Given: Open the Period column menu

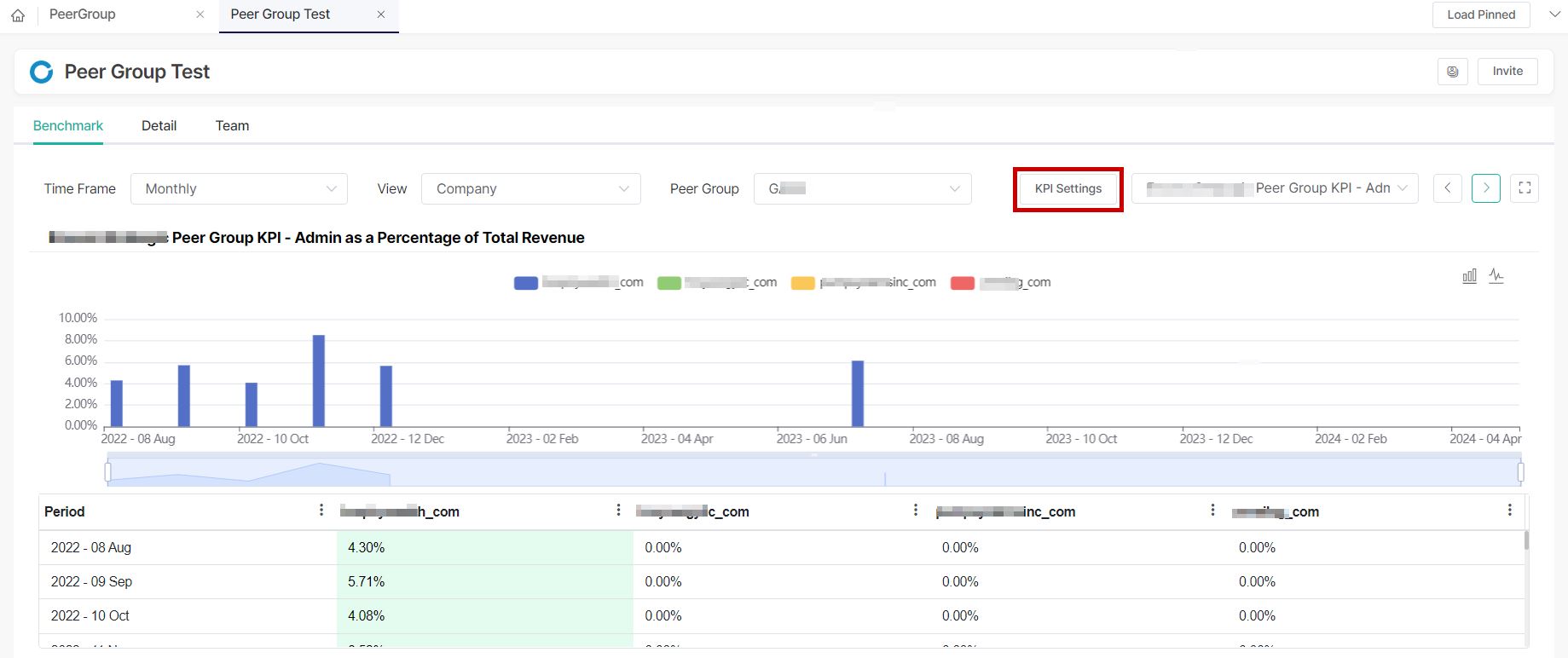Looking at the screenshot, I should [x=321, y=510].
